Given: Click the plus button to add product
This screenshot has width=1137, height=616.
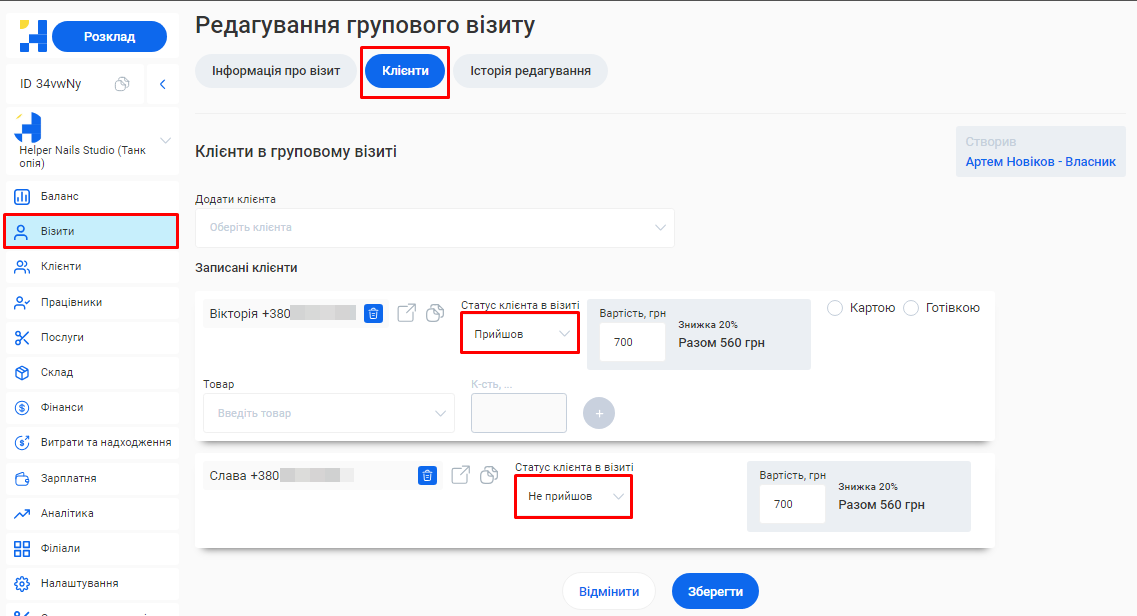Looking at the screenshot, I should click(x=599, y=413).
